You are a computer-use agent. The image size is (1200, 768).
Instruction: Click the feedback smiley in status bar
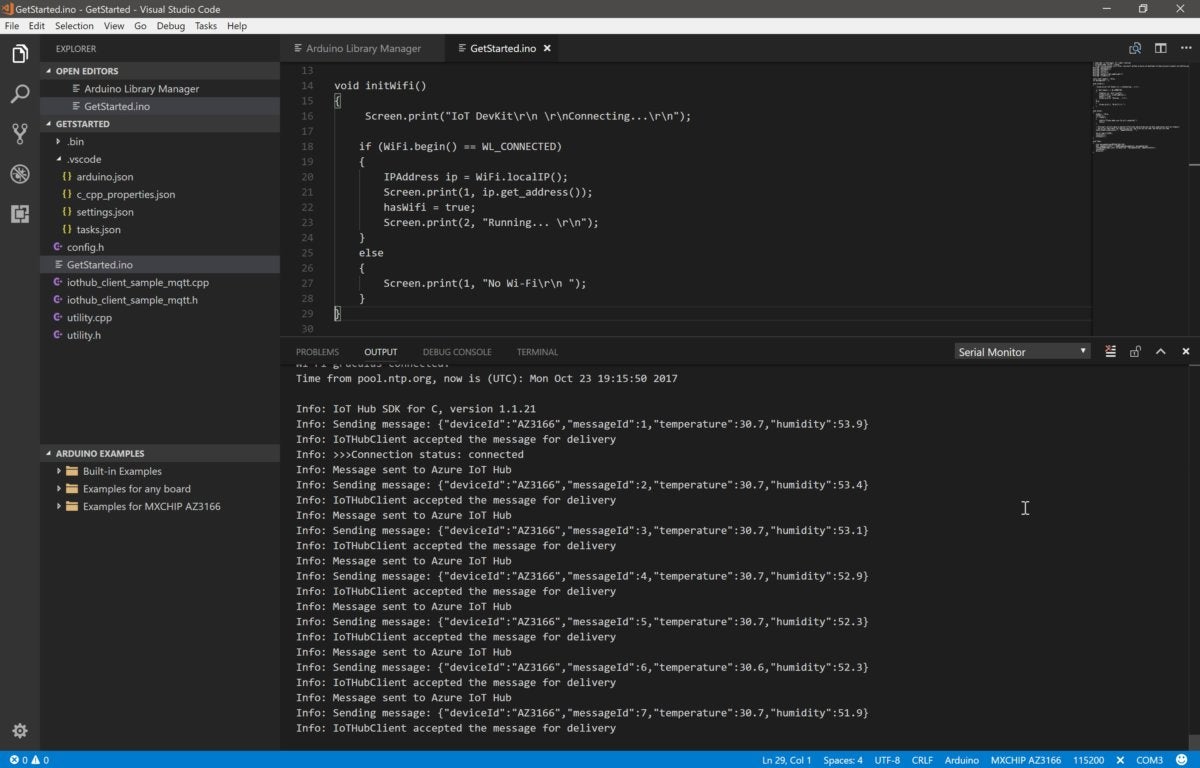[x=1184, y=760]
